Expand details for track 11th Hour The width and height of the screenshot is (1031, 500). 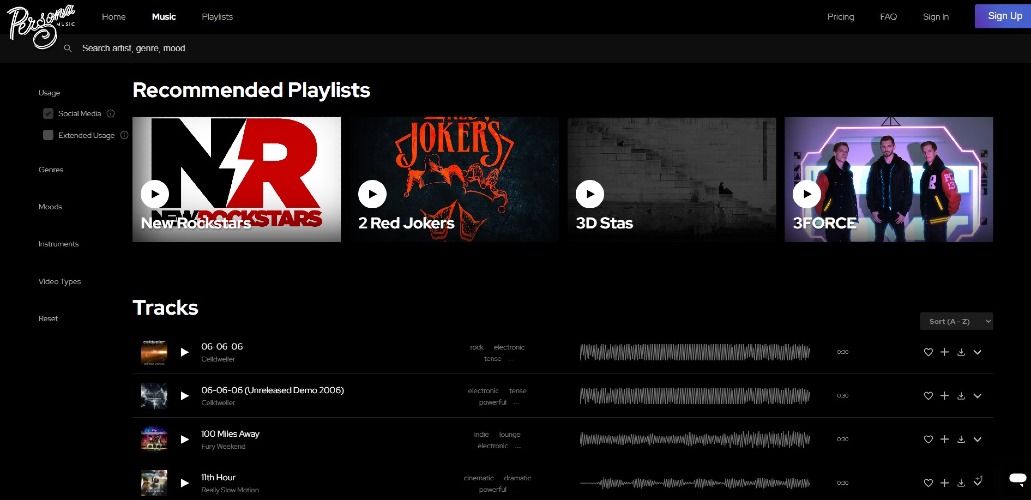click(x=977, y=482)
